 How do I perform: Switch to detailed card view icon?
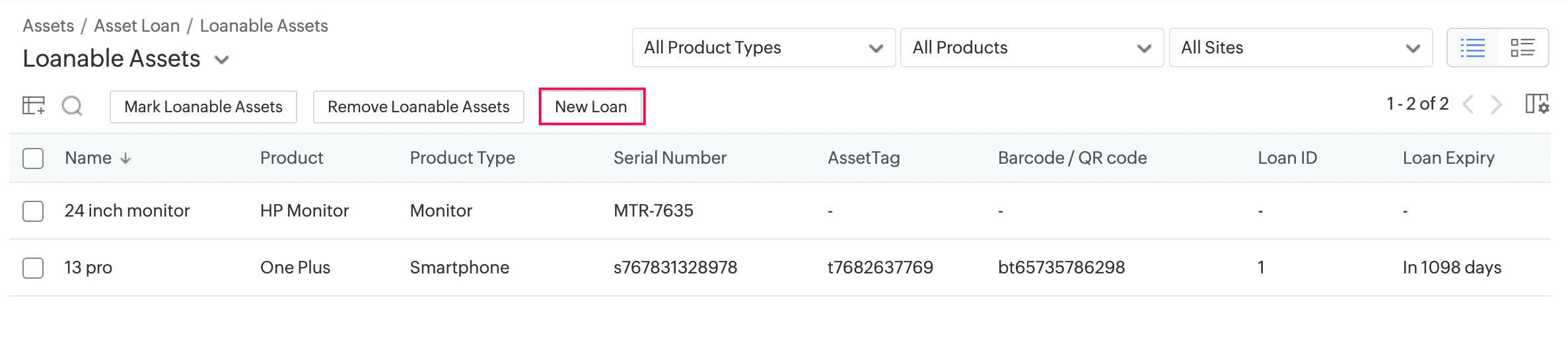[x=1522, y=48]
